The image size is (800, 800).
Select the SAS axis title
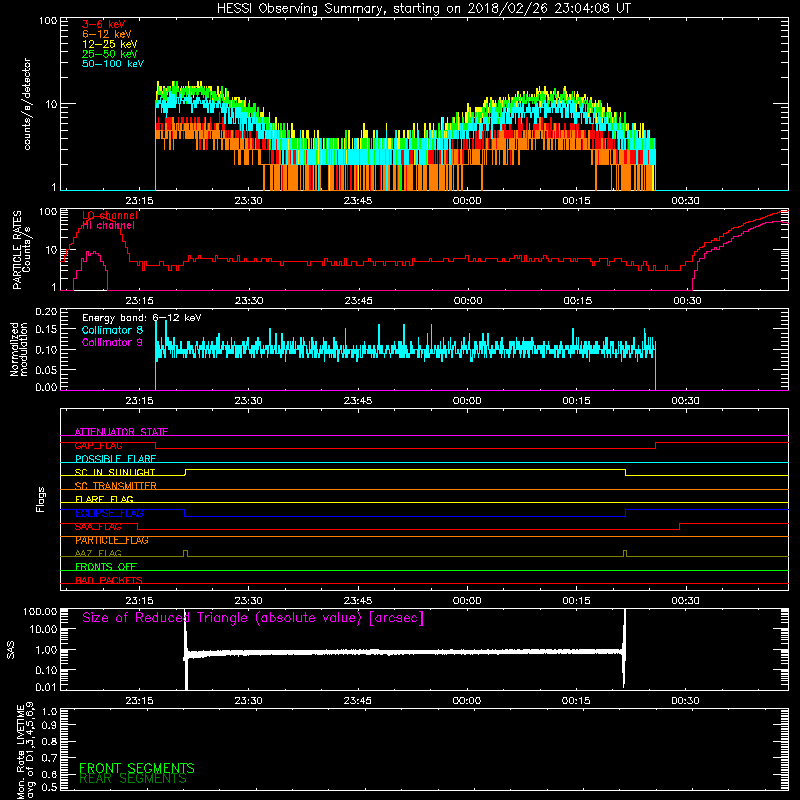(x=11, y=650)
